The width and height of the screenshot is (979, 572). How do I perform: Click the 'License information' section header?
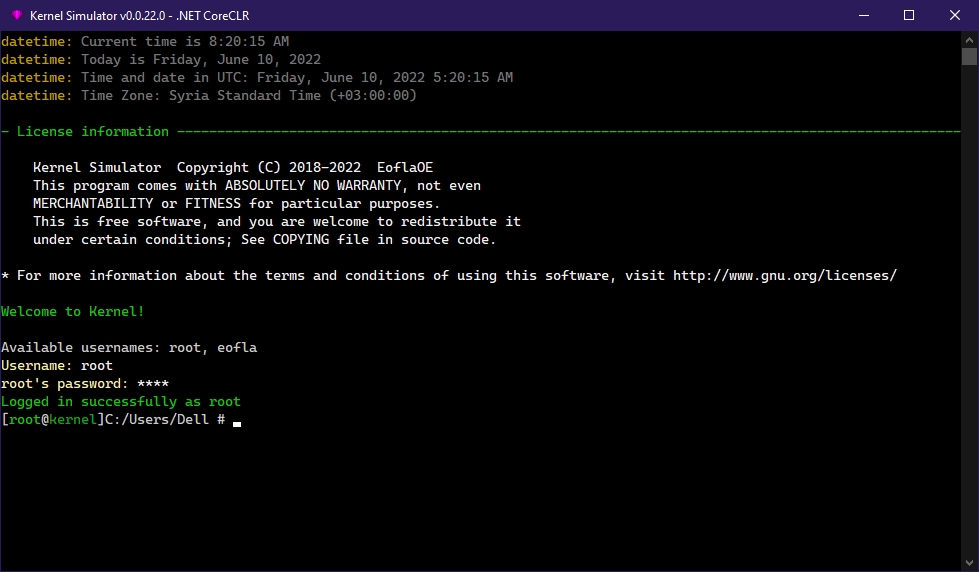[x=93, y=132]
